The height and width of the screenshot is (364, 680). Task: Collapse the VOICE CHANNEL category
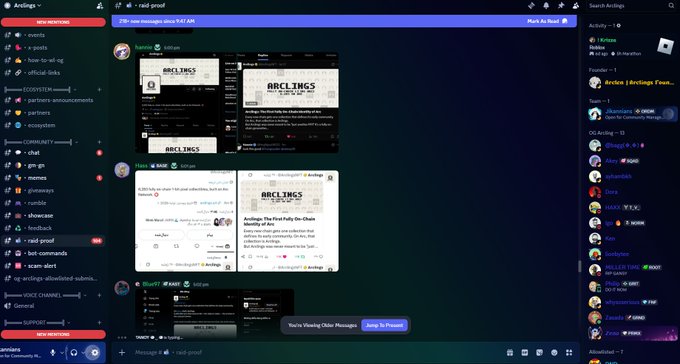45,295
